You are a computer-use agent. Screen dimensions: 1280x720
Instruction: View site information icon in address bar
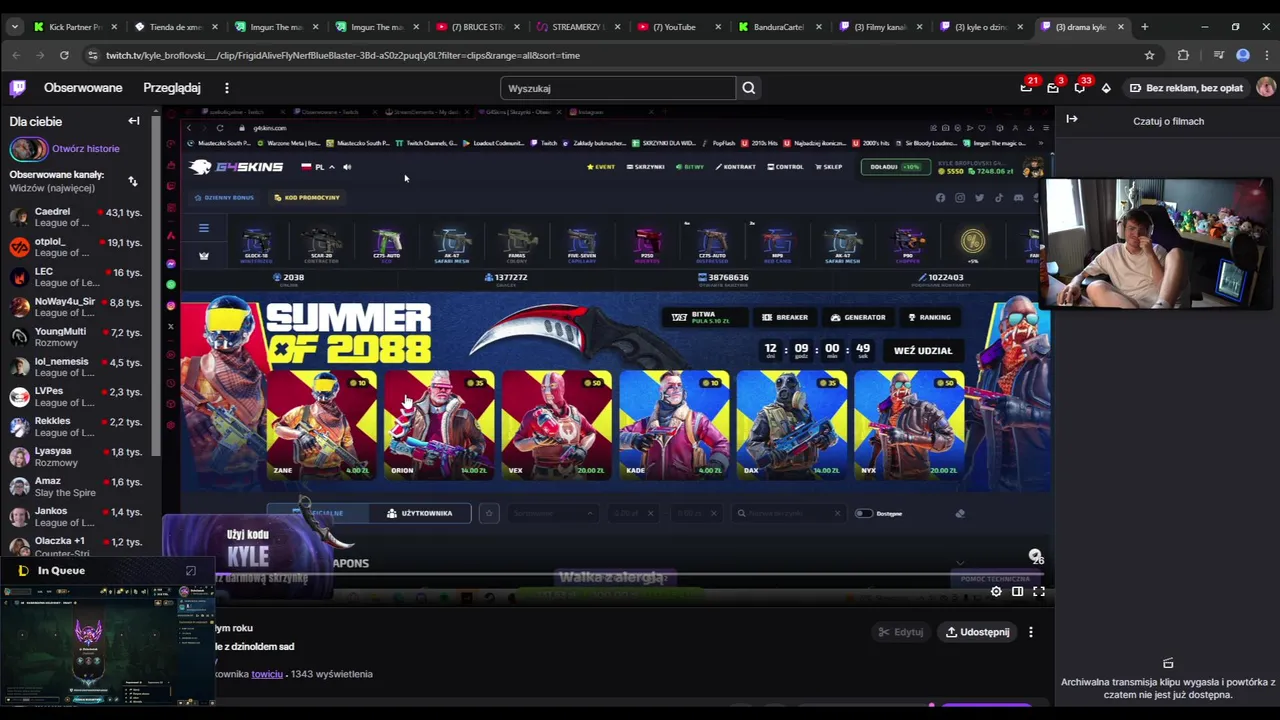93,55
